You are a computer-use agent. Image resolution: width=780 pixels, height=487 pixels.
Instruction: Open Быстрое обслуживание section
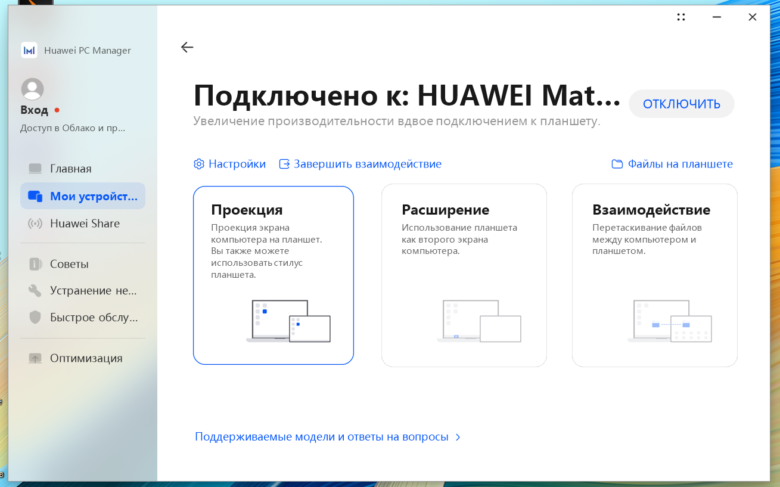coord(83,317)
